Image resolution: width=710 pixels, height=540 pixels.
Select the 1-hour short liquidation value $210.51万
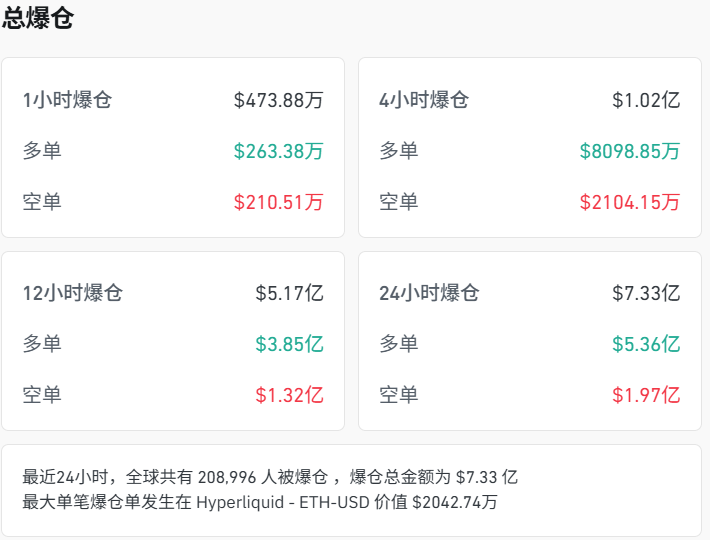[279, 202]
